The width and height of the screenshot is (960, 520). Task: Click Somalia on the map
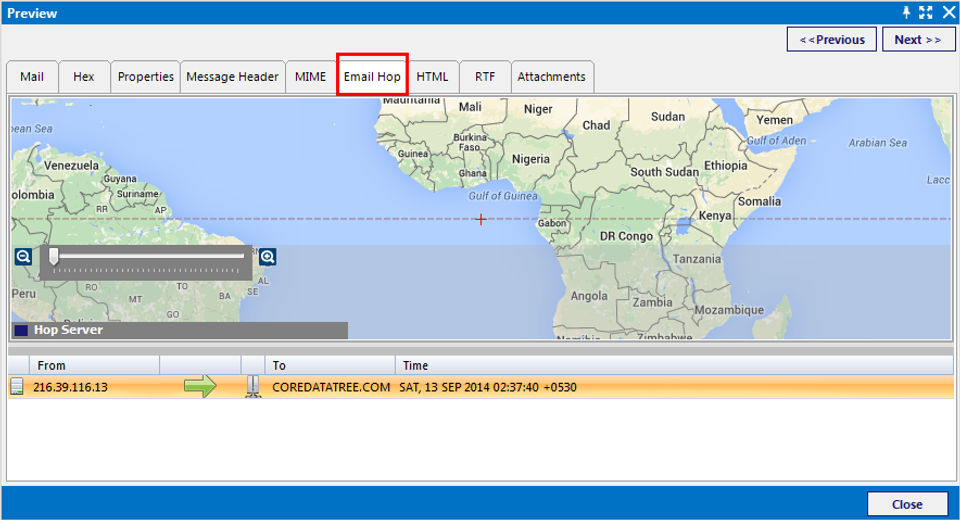click(759, 202)
